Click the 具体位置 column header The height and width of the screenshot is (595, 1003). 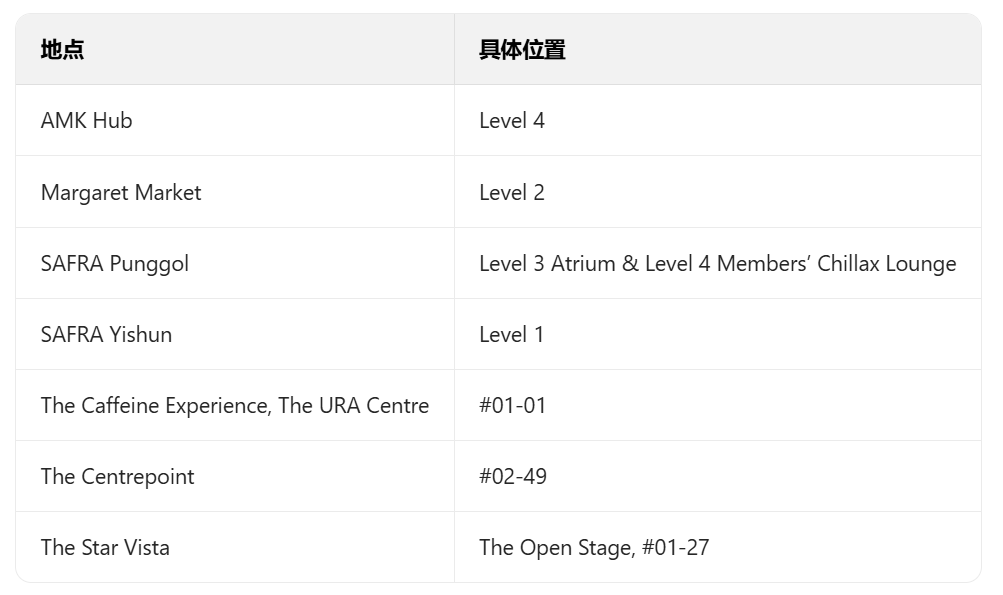(x=522, y=50)
